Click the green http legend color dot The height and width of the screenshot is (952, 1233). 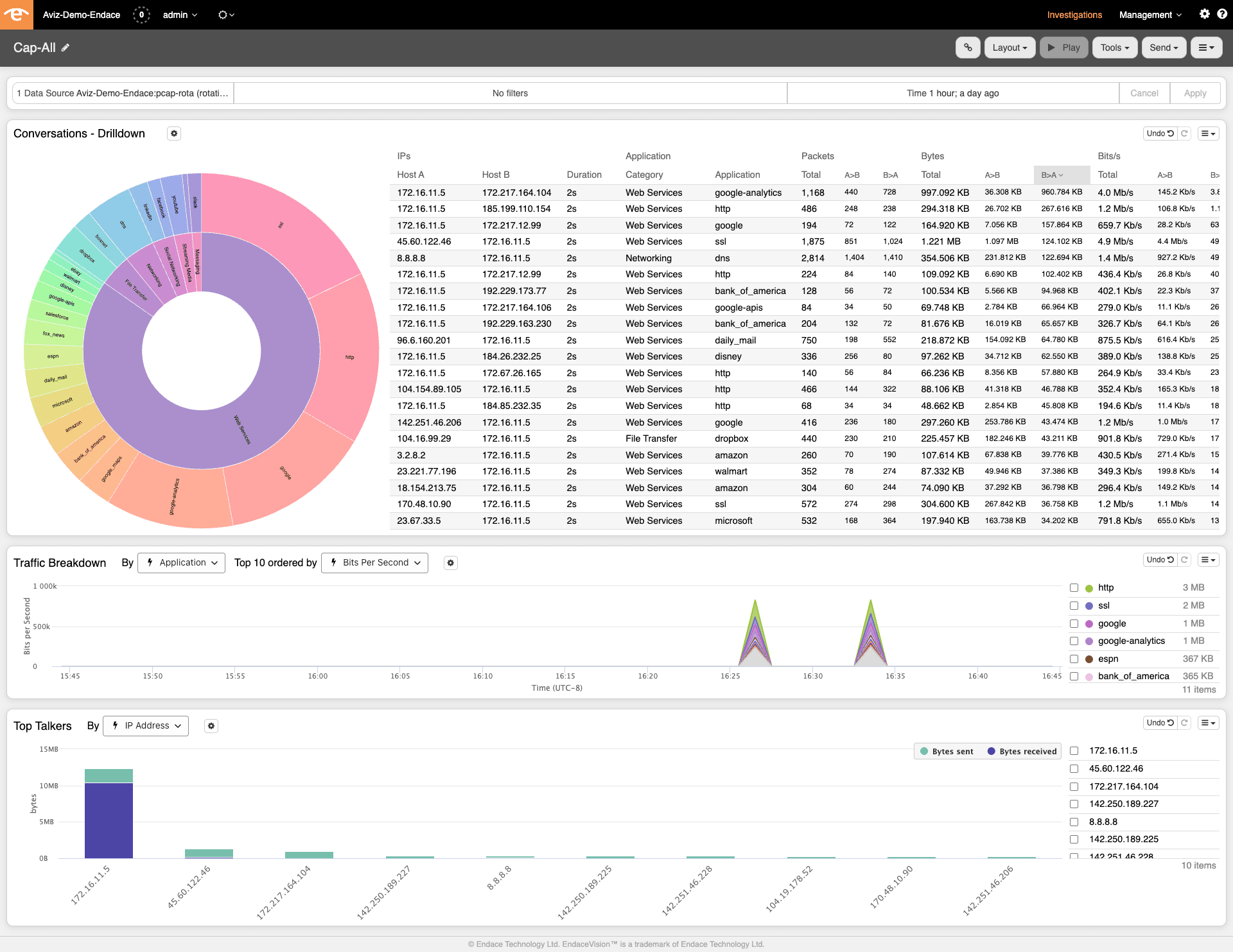click(x=1089, y=588)
